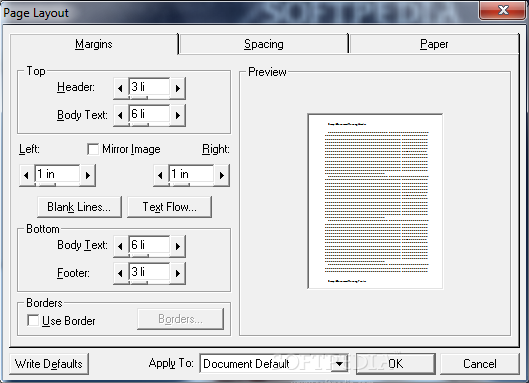Check the Use Border option
529x383 pixels.
33,320
